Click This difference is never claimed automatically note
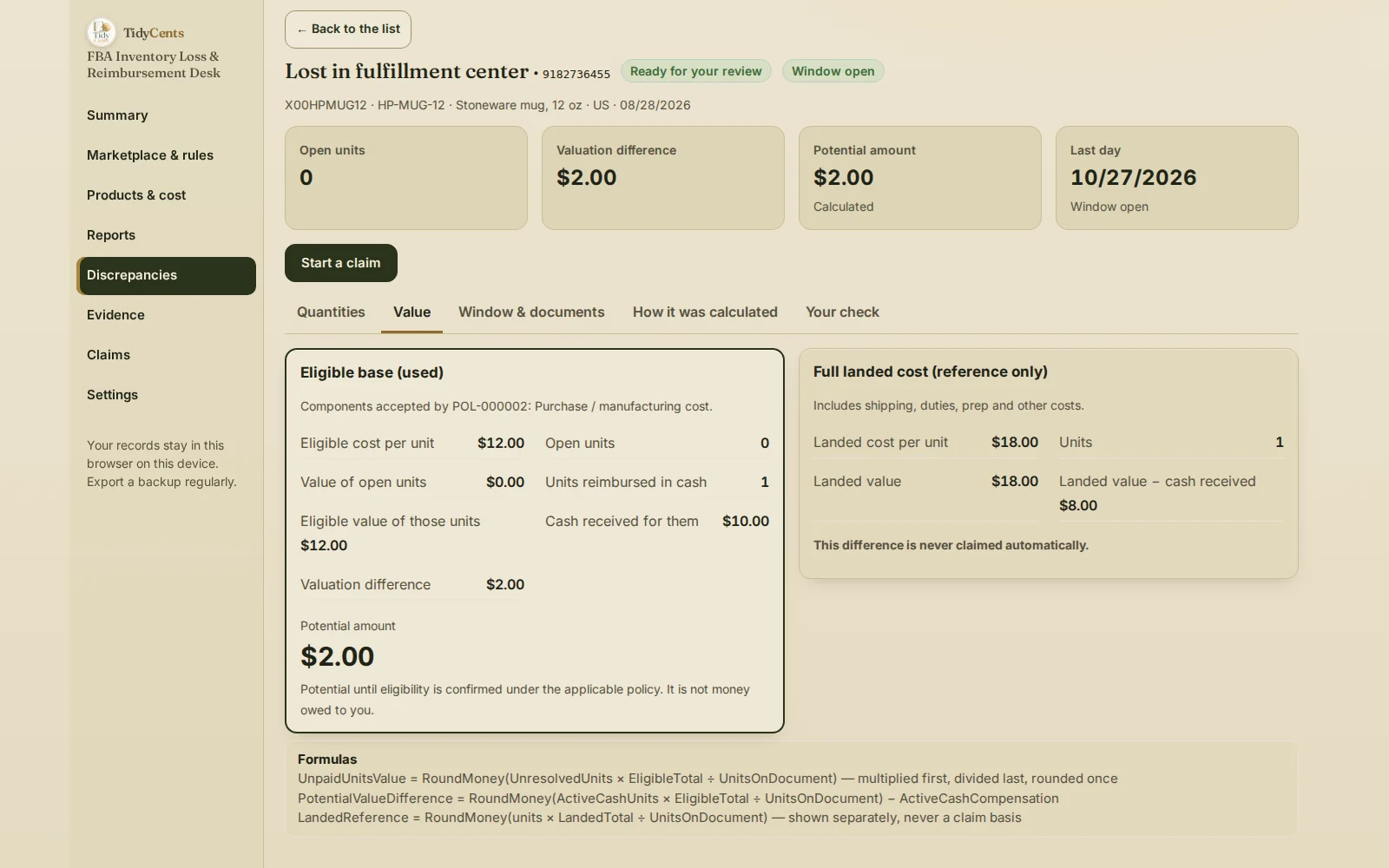Viewport: 1389px width, 868px height. pyautogui.click(x=951, y=545)
